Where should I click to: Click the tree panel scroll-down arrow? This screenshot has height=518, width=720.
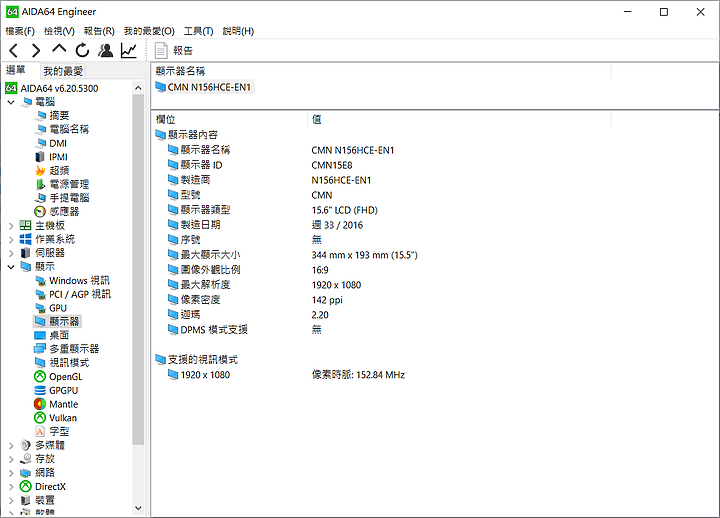(138, 508)
